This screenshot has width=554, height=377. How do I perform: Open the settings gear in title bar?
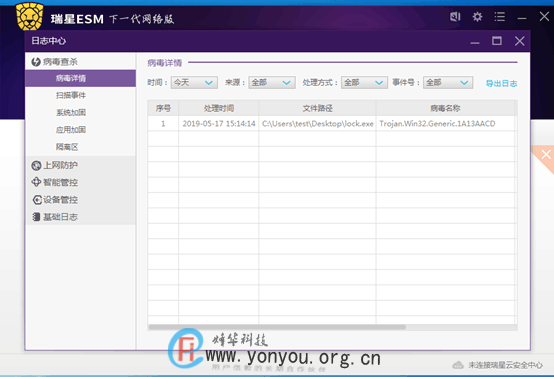[x=477, y=17]
